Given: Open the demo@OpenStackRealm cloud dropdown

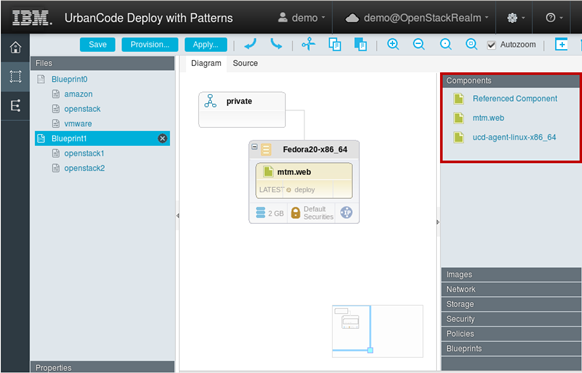Looking at the screenshot, I should tap(416, 18).
